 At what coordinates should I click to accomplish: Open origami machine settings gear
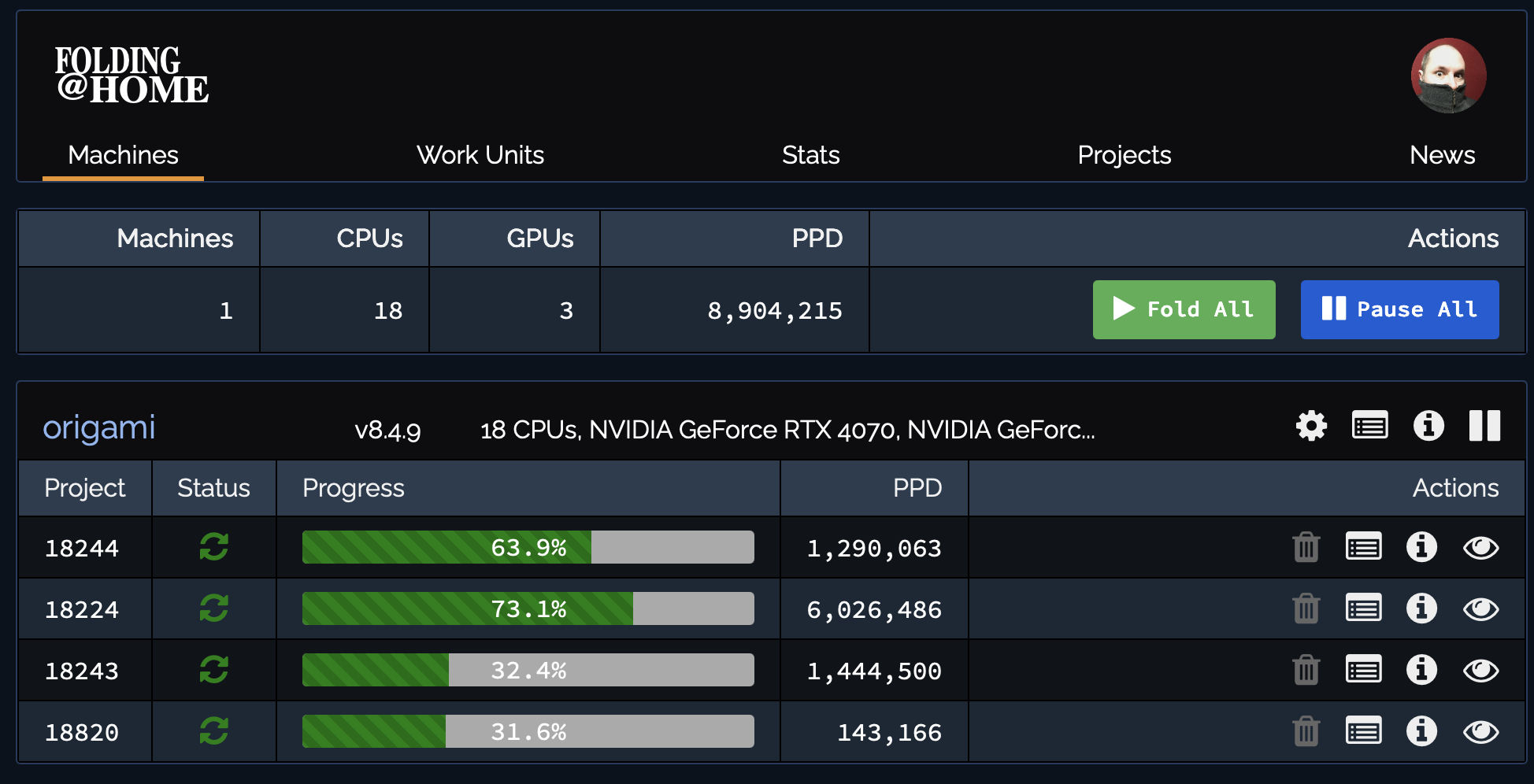click(x=1311, y=426)
